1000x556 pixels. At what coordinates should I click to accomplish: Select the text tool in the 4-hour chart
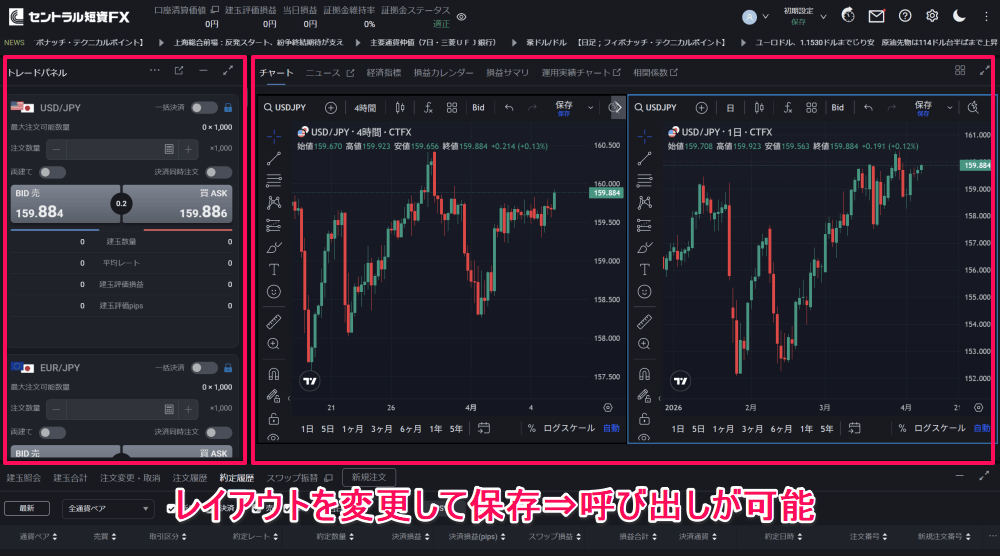(274, 269)
